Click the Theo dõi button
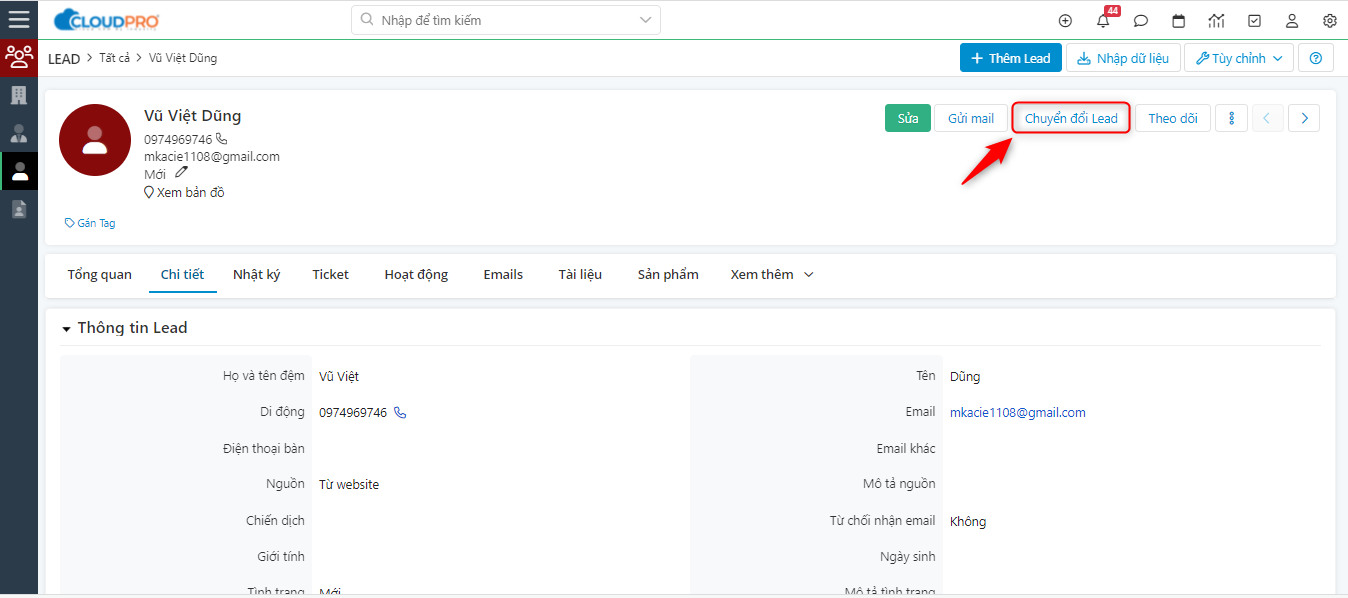Image resolution: width=1348 pixels, height=598 pixels. click(1173, 118)
